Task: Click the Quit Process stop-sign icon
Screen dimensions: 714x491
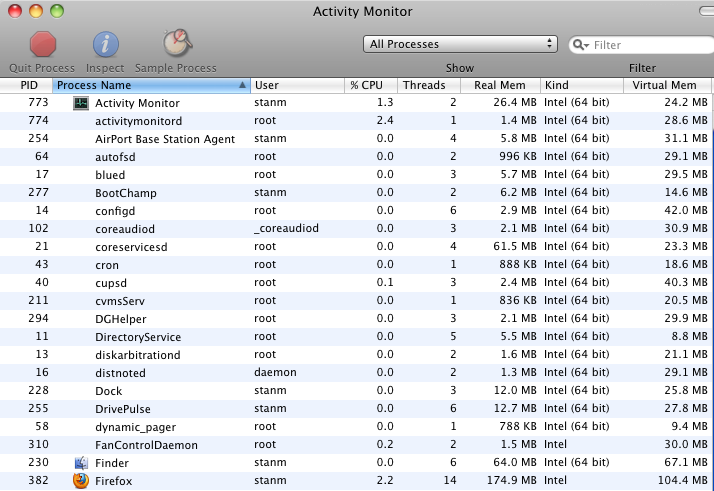Action: click(43, 44)
